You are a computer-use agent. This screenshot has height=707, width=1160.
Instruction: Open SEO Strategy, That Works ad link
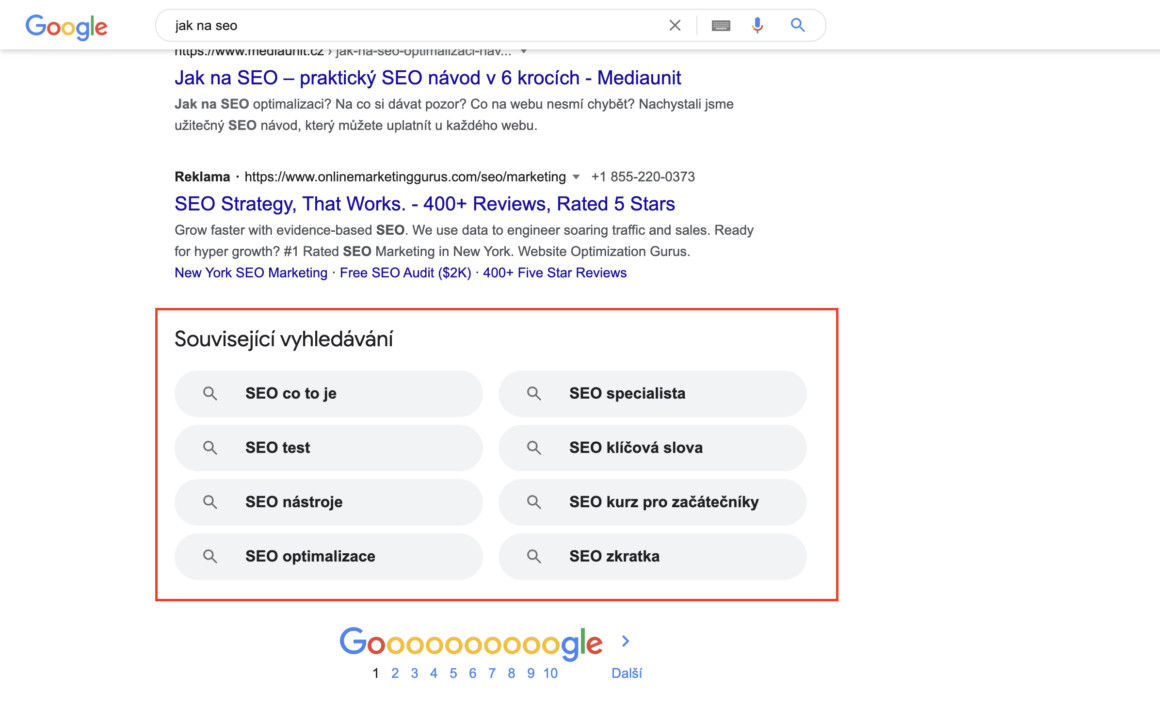click(424, 204)
